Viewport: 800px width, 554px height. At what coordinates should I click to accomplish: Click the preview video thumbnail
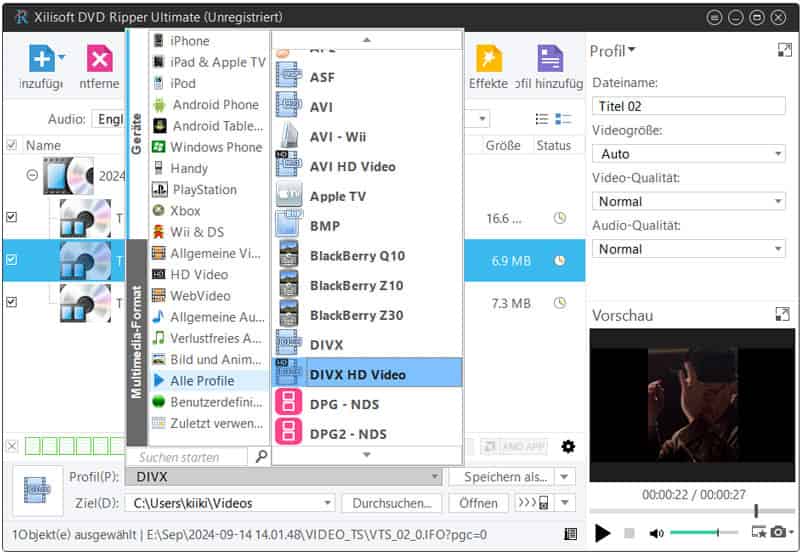(x=692, y=405)
